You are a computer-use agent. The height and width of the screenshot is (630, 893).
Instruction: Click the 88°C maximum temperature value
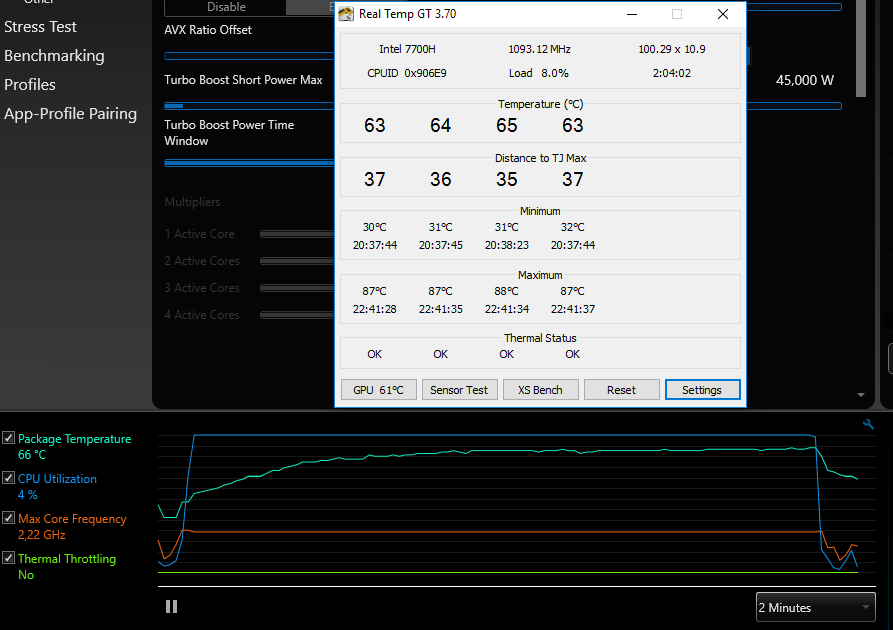point(506,291)
